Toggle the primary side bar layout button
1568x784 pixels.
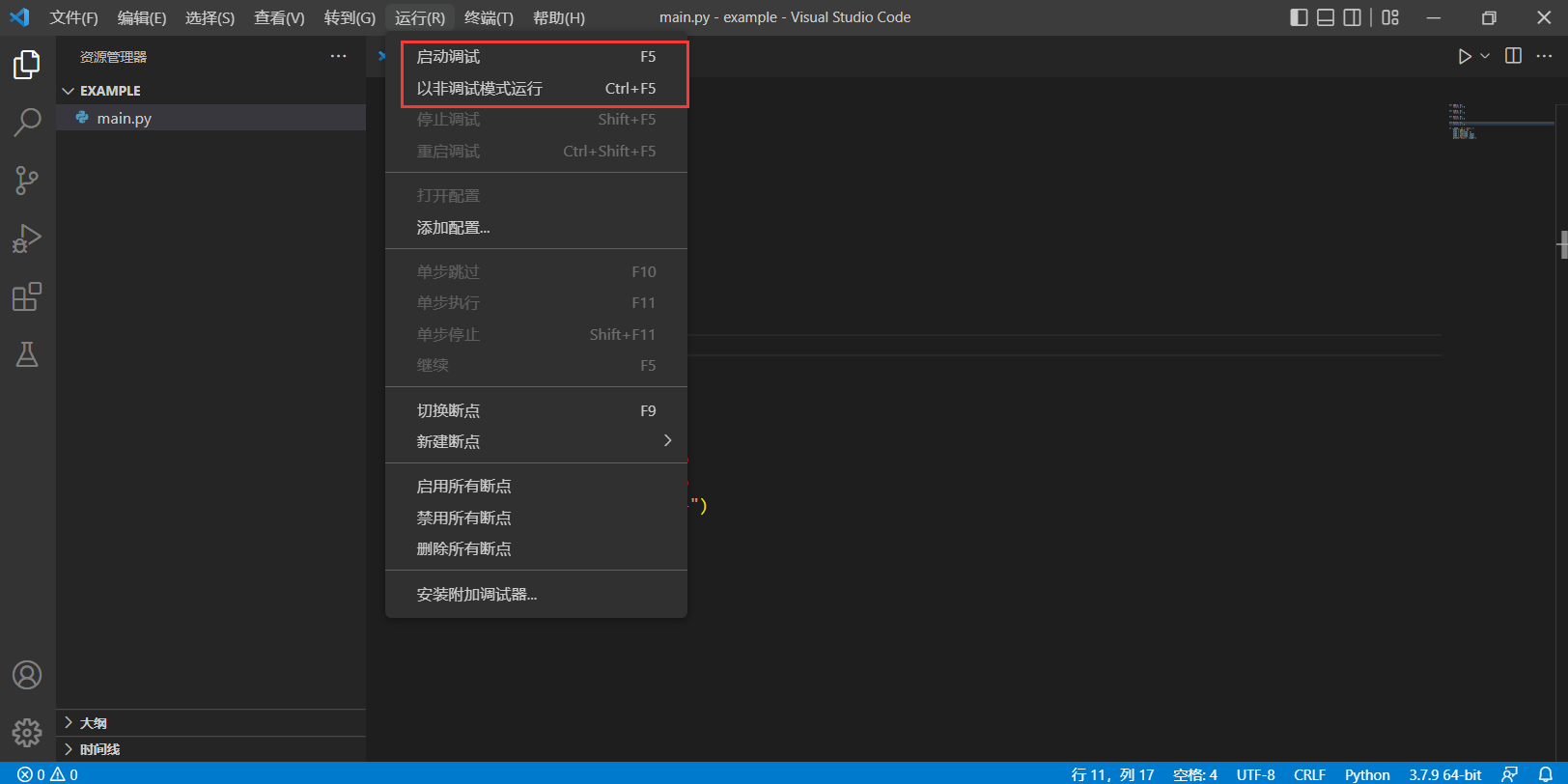click(x=1299, y=17)
